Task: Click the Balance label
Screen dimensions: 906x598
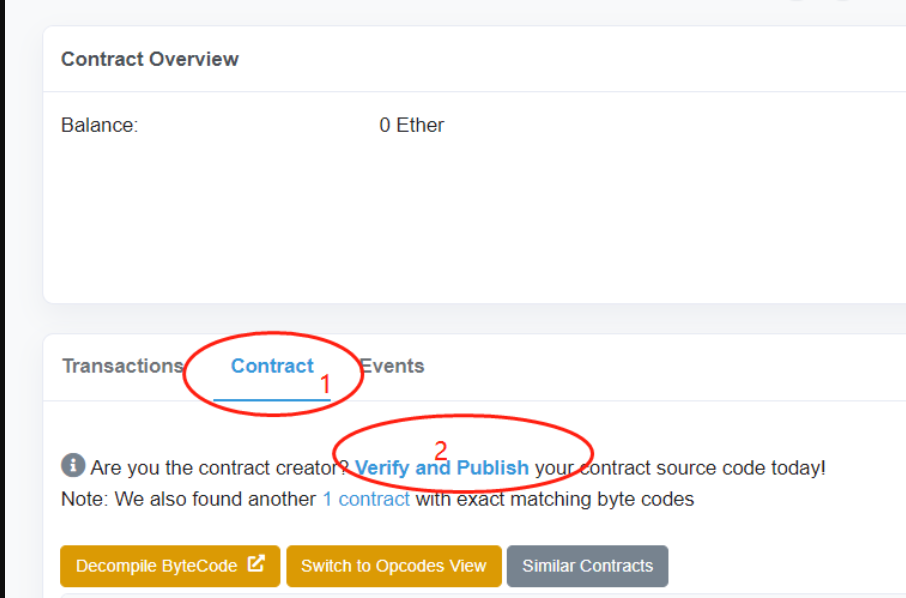Action: (x=99, y=125)
